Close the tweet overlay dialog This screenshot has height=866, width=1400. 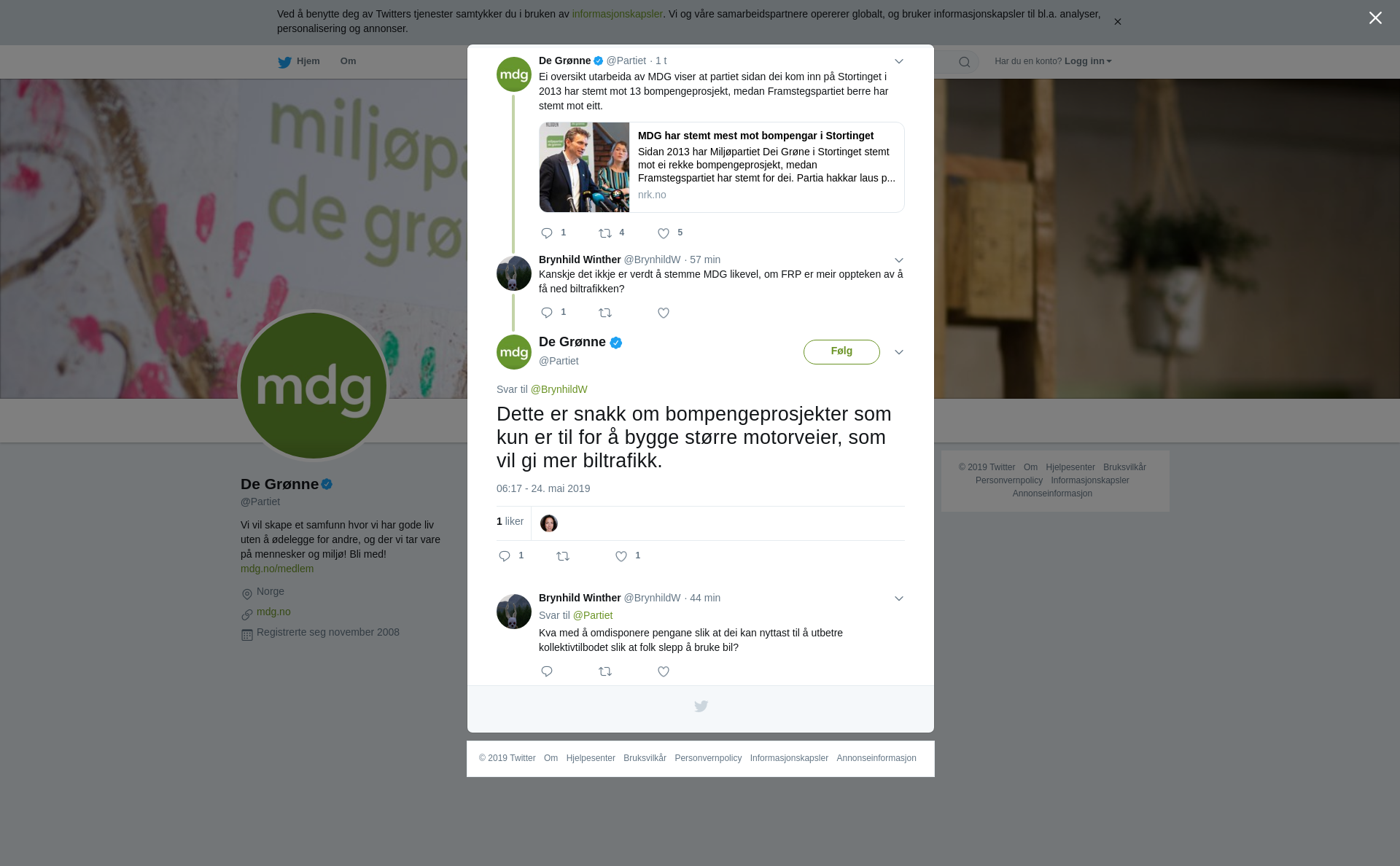click(1375, 17)
